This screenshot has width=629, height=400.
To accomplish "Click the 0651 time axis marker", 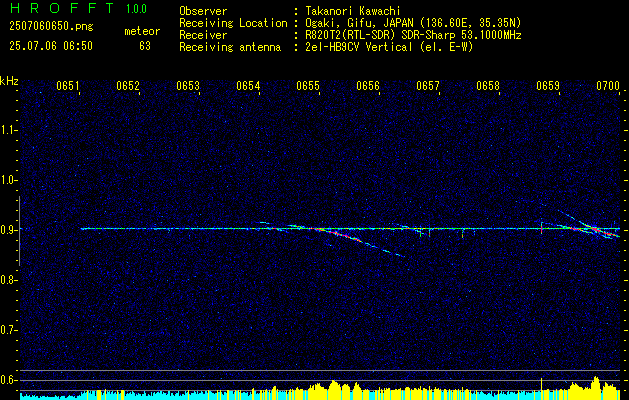I will click(68, 85).
